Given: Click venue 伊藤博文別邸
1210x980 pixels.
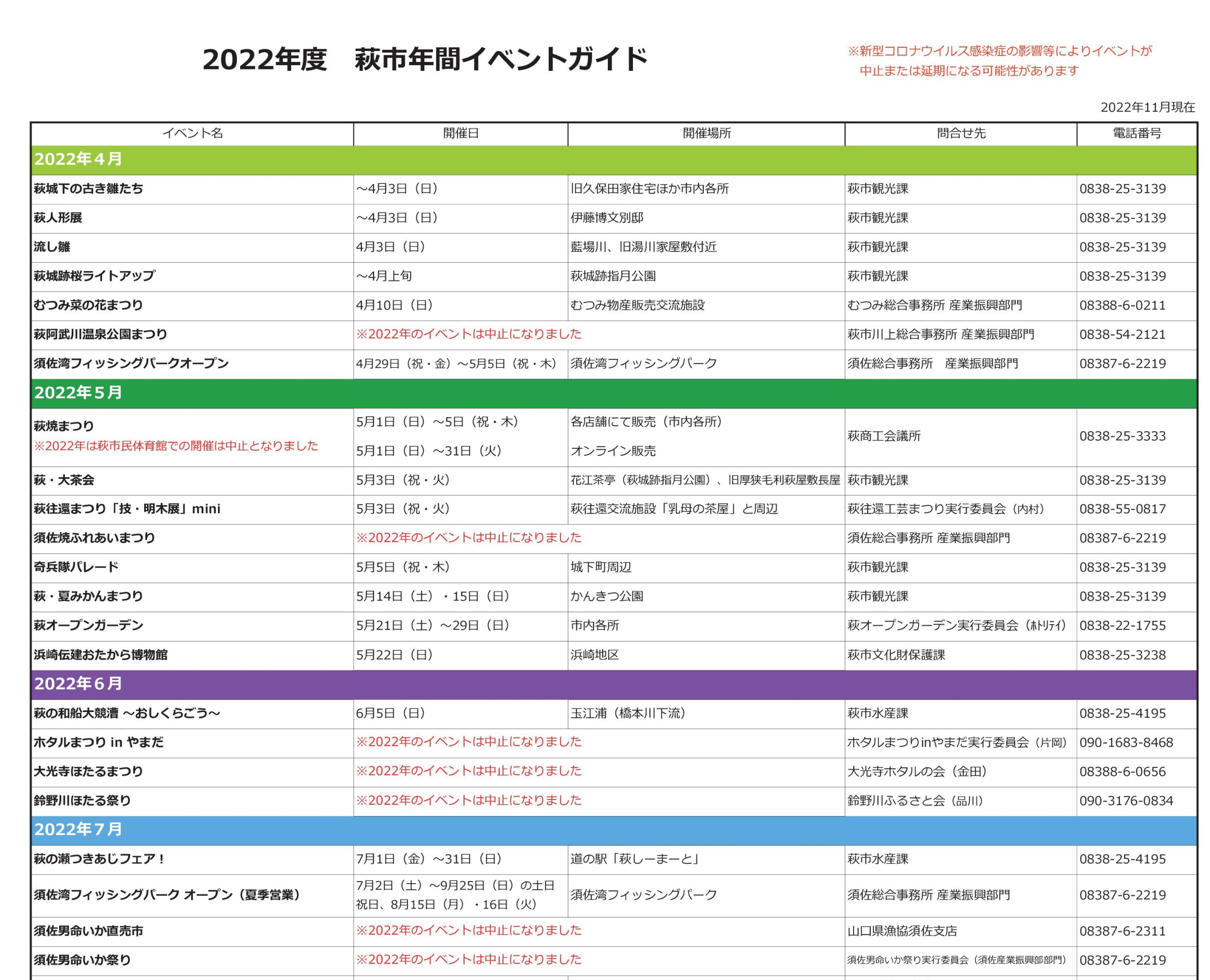Looking at the screenshot, I should (607, 218).
